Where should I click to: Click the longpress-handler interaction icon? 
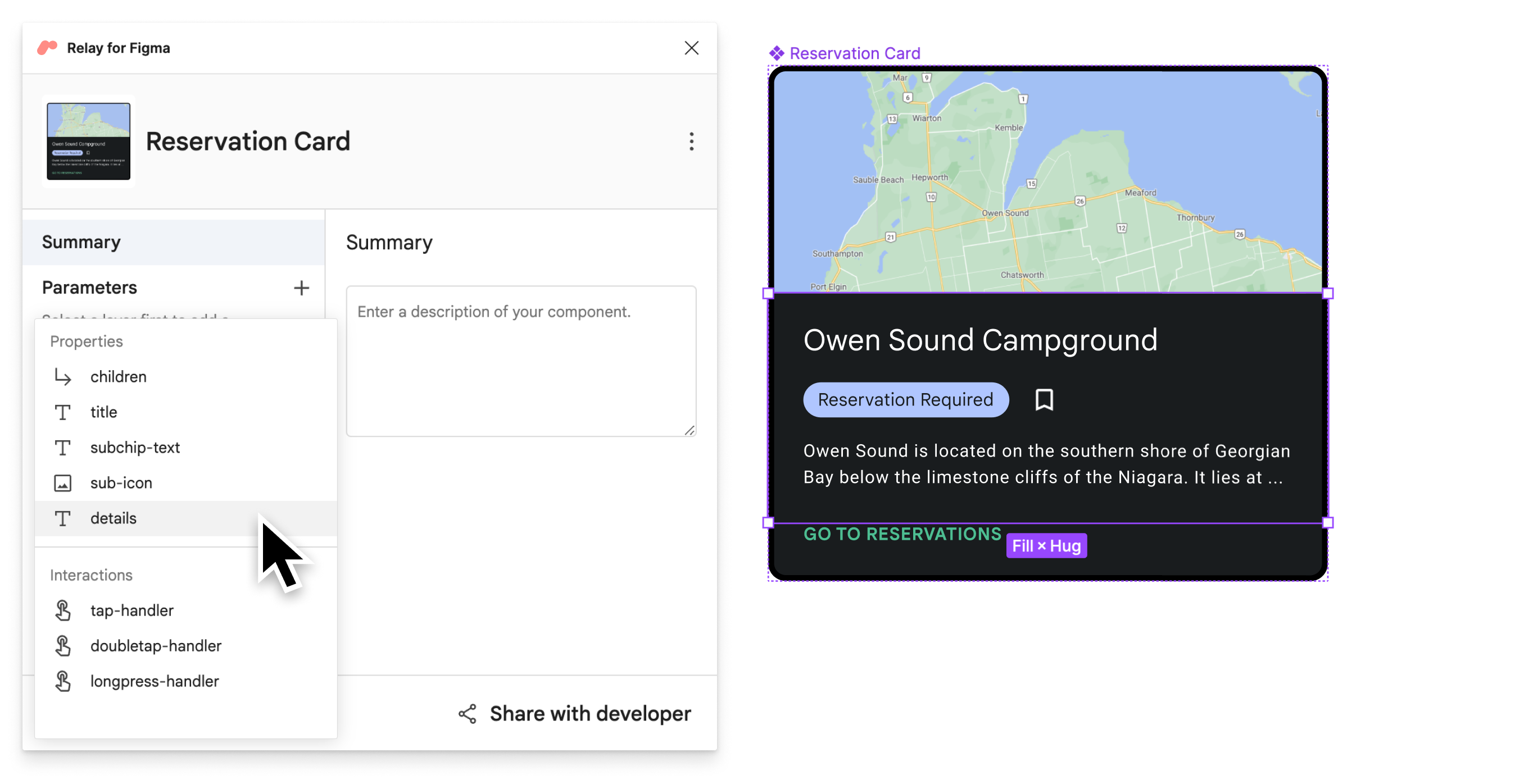[62, 680]
